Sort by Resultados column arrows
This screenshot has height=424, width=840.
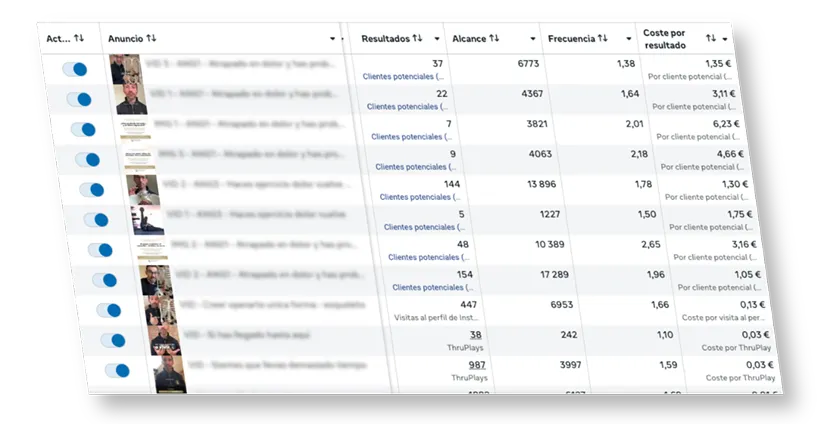click(x=417, y=38)
